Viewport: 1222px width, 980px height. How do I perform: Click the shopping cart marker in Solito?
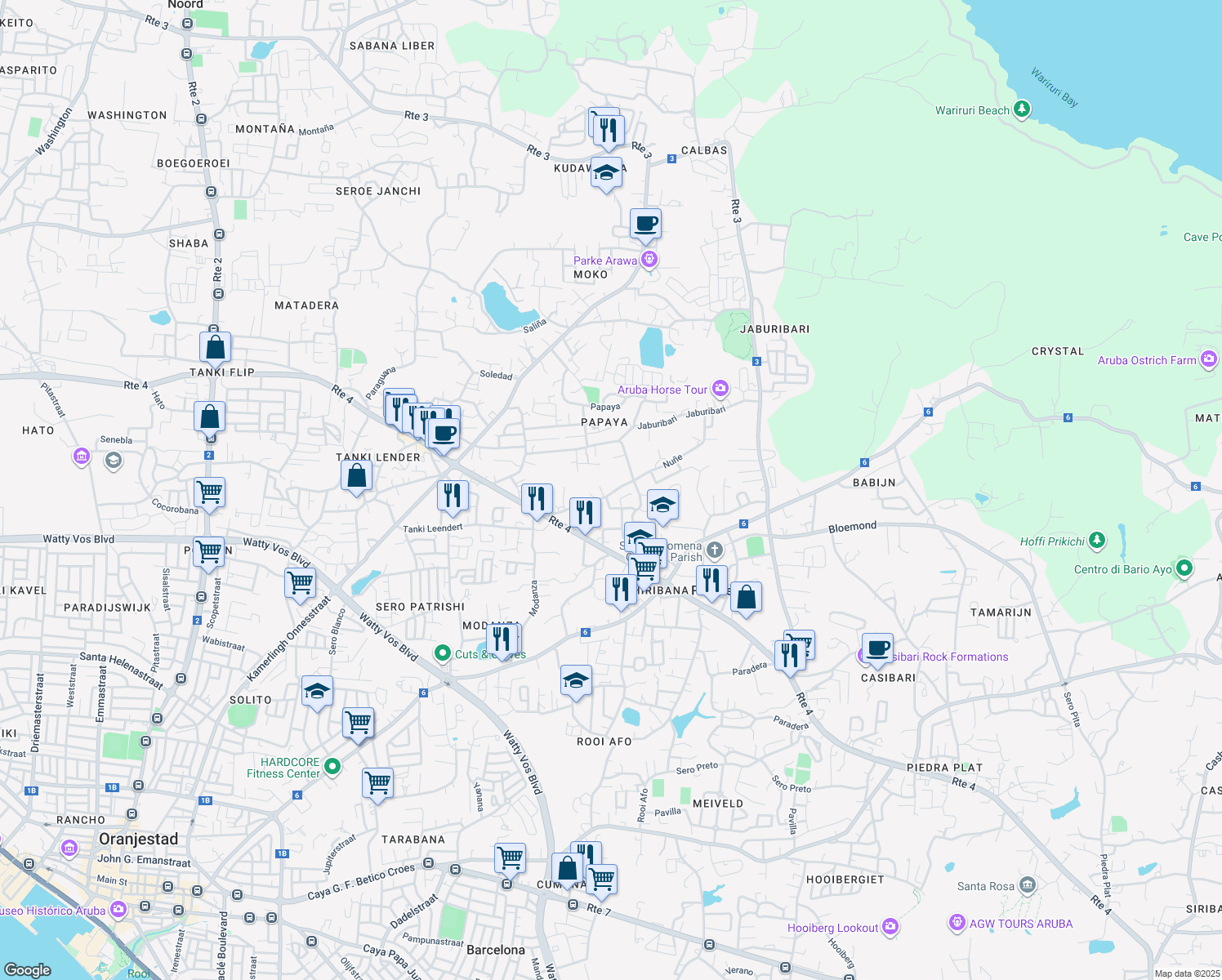(358, 722)
